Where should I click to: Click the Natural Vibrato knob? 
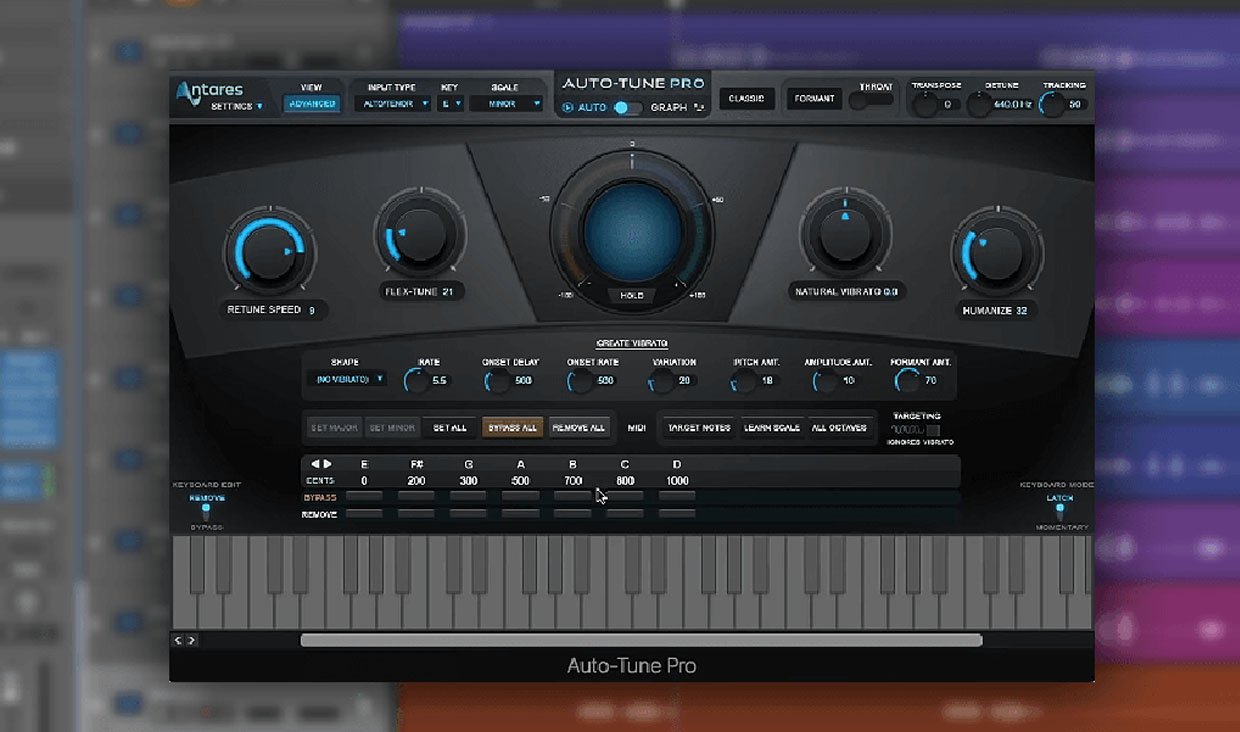845,234
